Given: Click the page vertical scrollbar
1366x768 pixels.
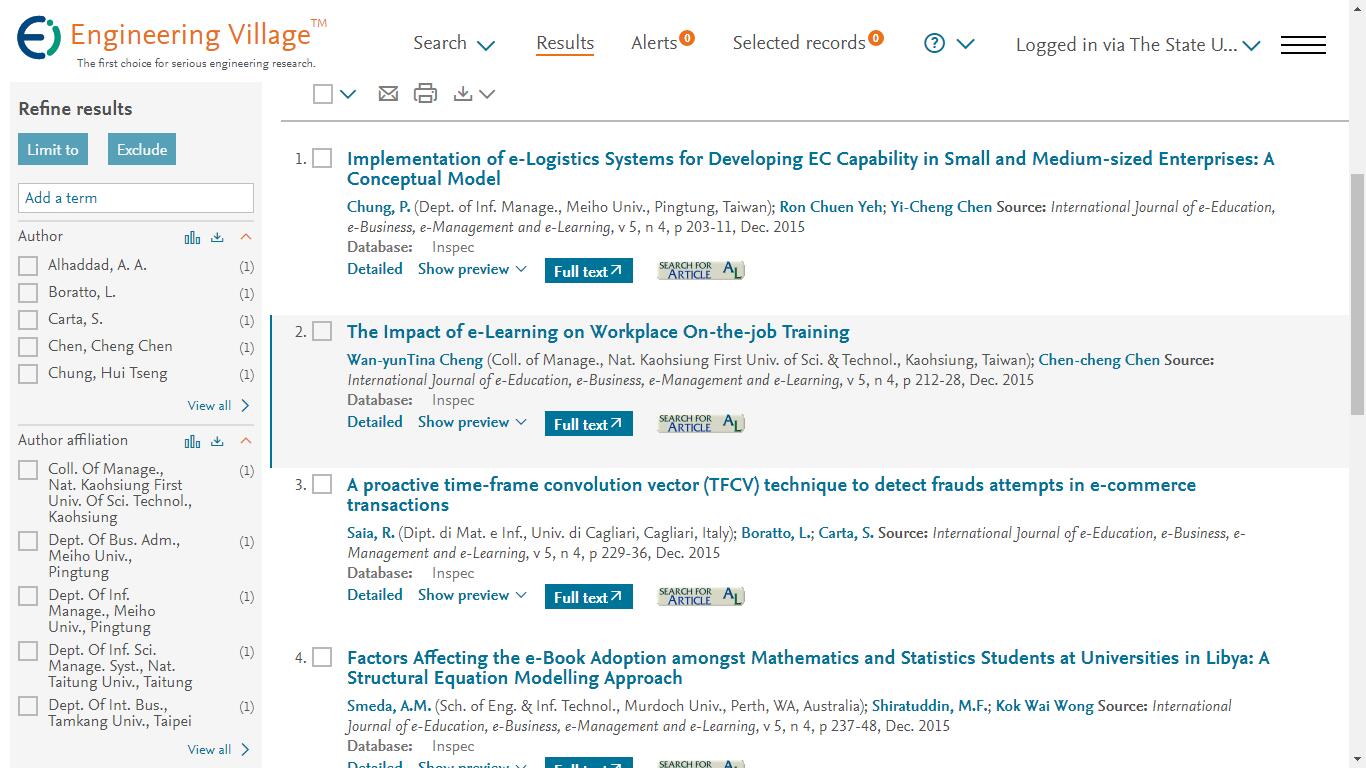Looking at the screenshot, I should (x=1357, y=295).
